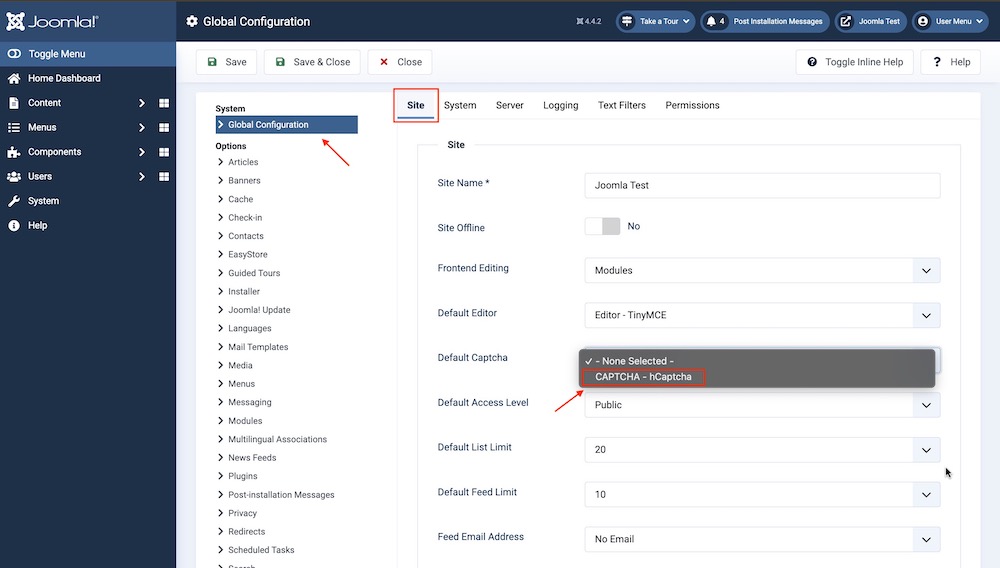Choose CAPTCHA - hCaptcha option

pos(643,377)
